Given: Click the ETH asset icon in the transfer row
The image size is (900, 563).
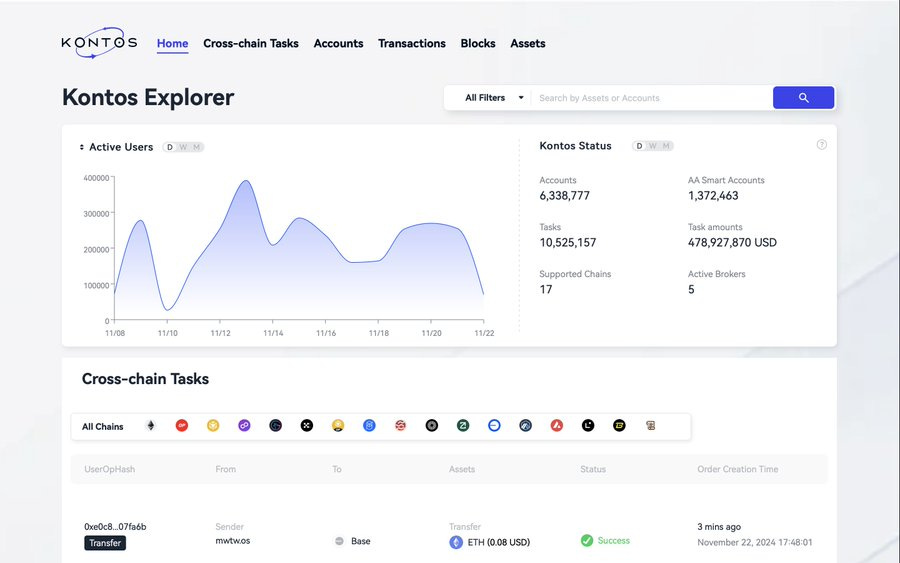Looking at the screenshot, I should point(456,542).
